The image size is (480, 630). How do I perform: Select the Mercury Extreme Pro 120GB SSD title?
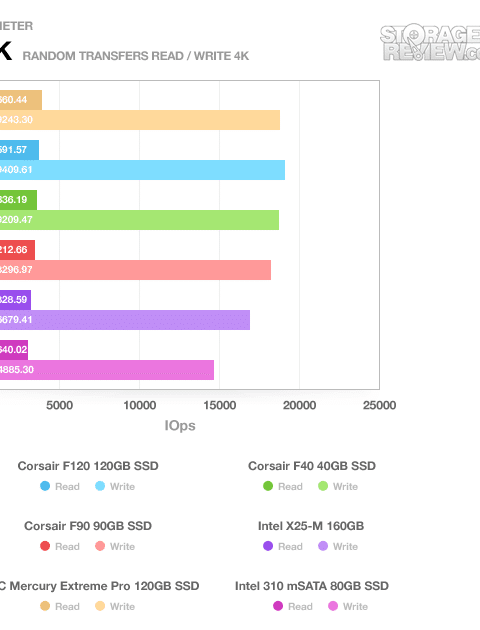pyautogui.click(x=99, y=586)
